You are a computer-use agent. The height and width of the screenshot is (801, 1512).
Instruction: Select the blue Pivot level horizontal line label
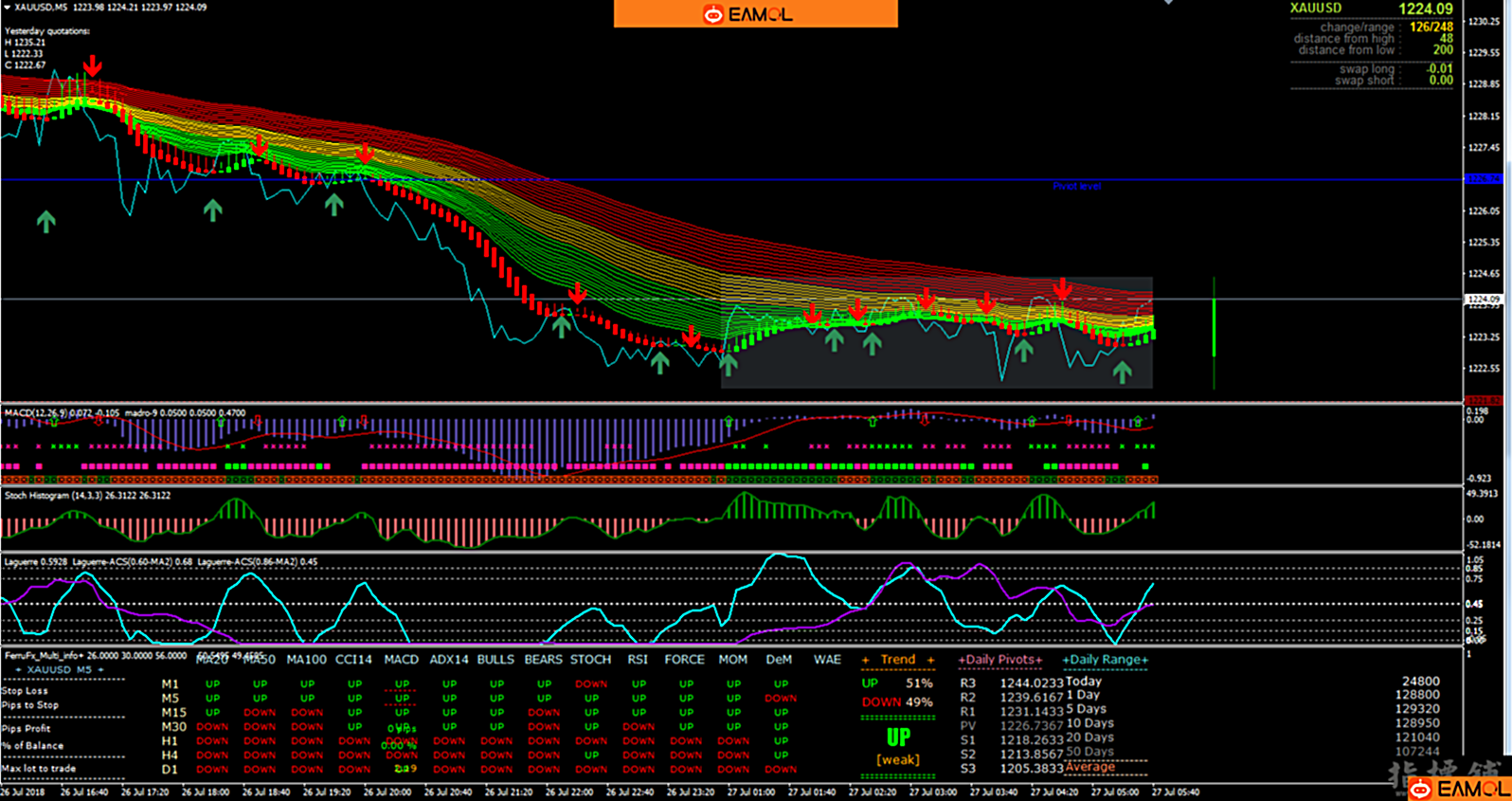click(x=1076, y=187)
